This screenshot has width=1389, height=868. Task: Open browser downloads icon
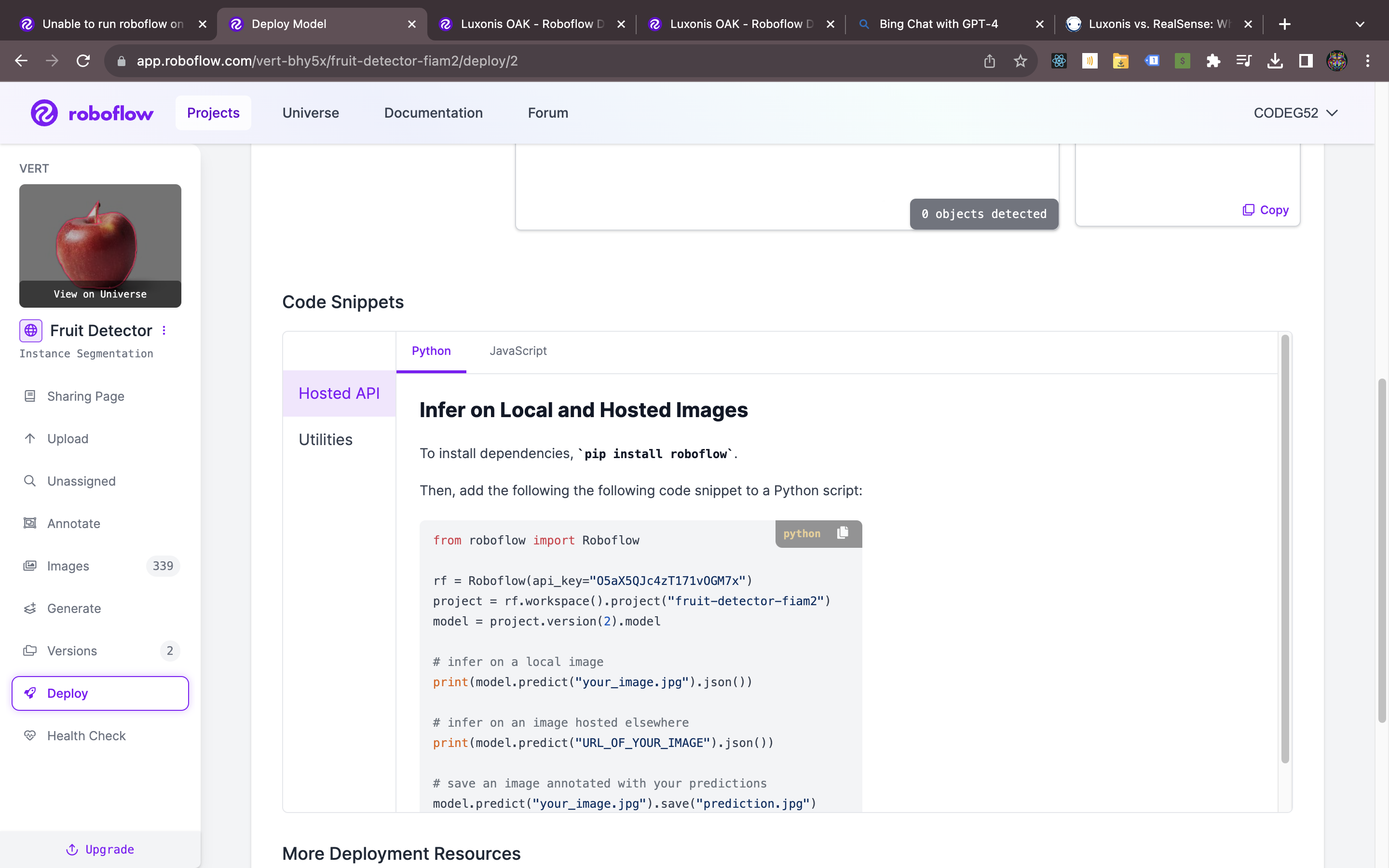(x=1275, y=61)
